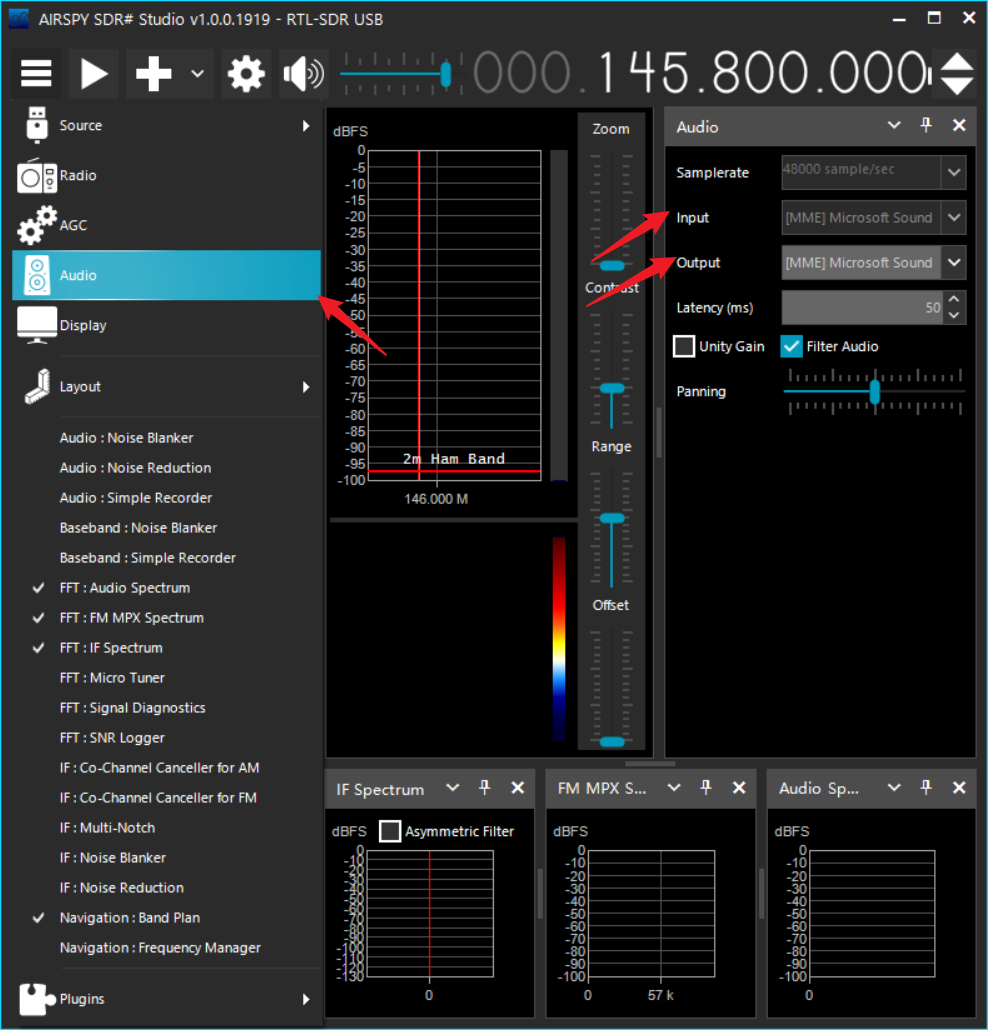988x1030 pixels.
Task: Click the plus icon in the toolbar
Action: coord(153,73)
